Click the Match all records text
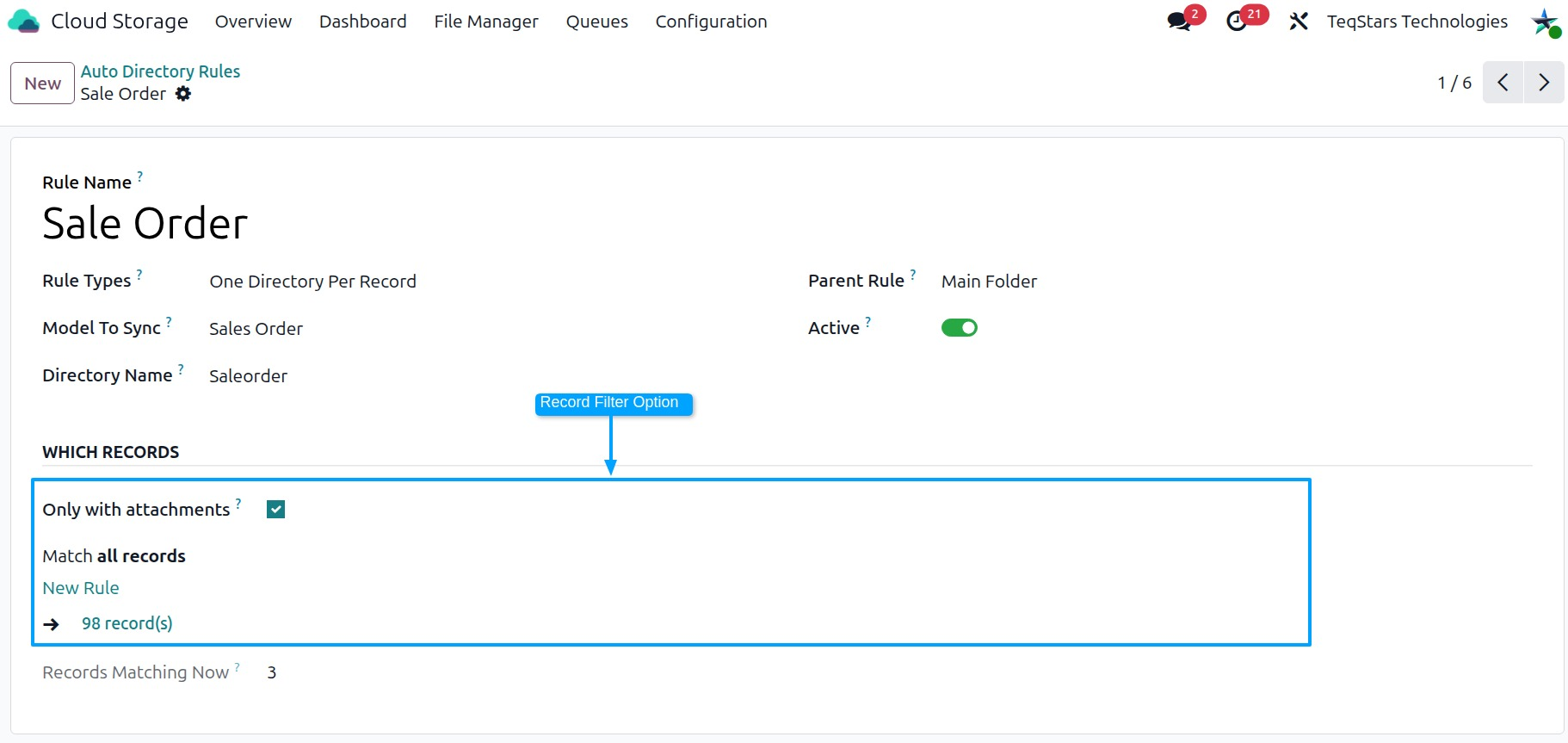Screen dimensions: 1568x743 coord(114,556)
